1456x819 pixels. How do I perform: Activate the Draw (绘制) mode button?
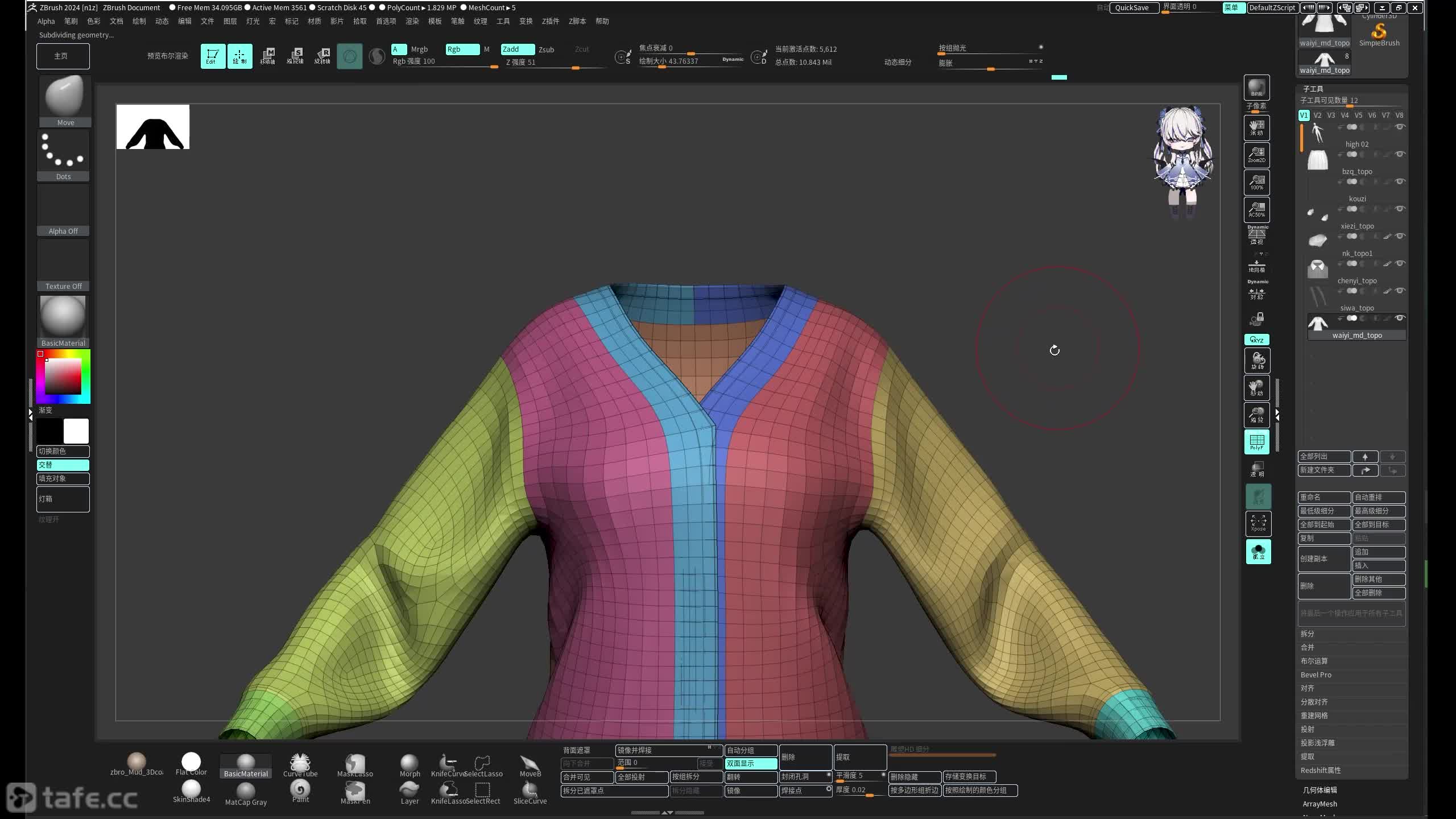[239, 56]
